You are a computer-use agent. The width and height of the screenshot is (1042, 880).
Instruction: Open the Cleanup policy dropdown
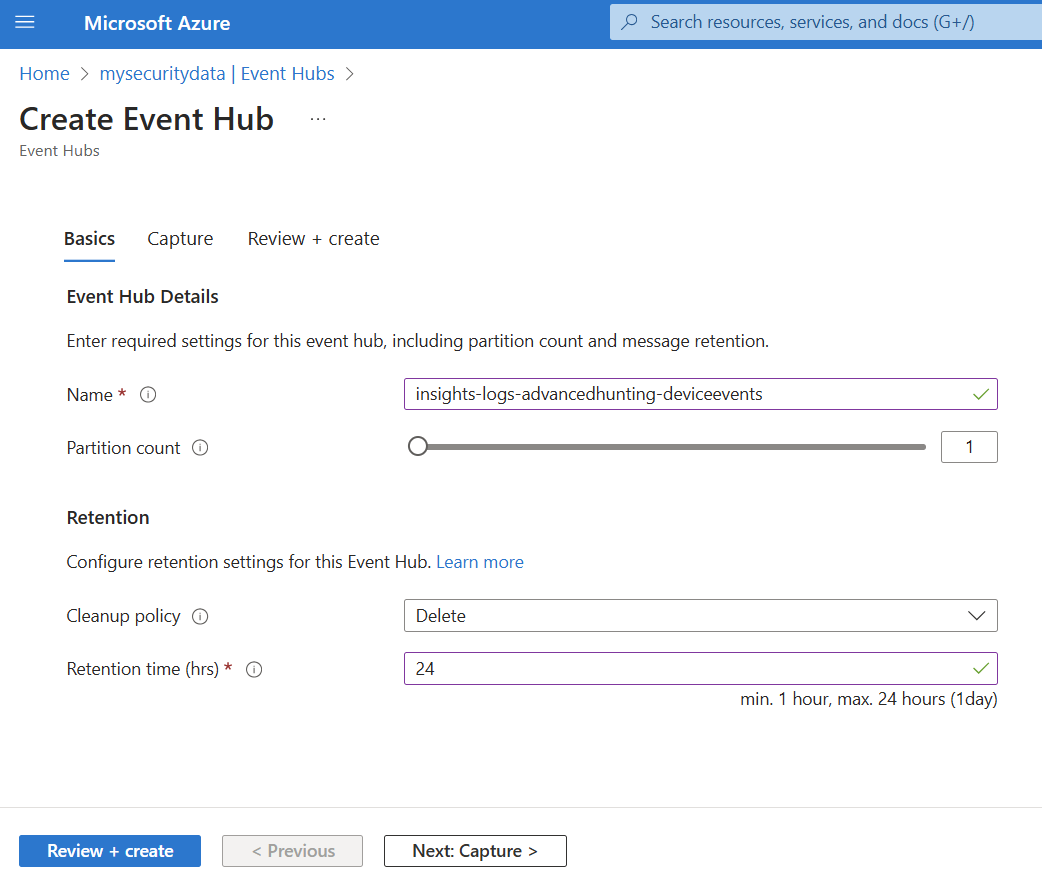click(x=700, y=615)
